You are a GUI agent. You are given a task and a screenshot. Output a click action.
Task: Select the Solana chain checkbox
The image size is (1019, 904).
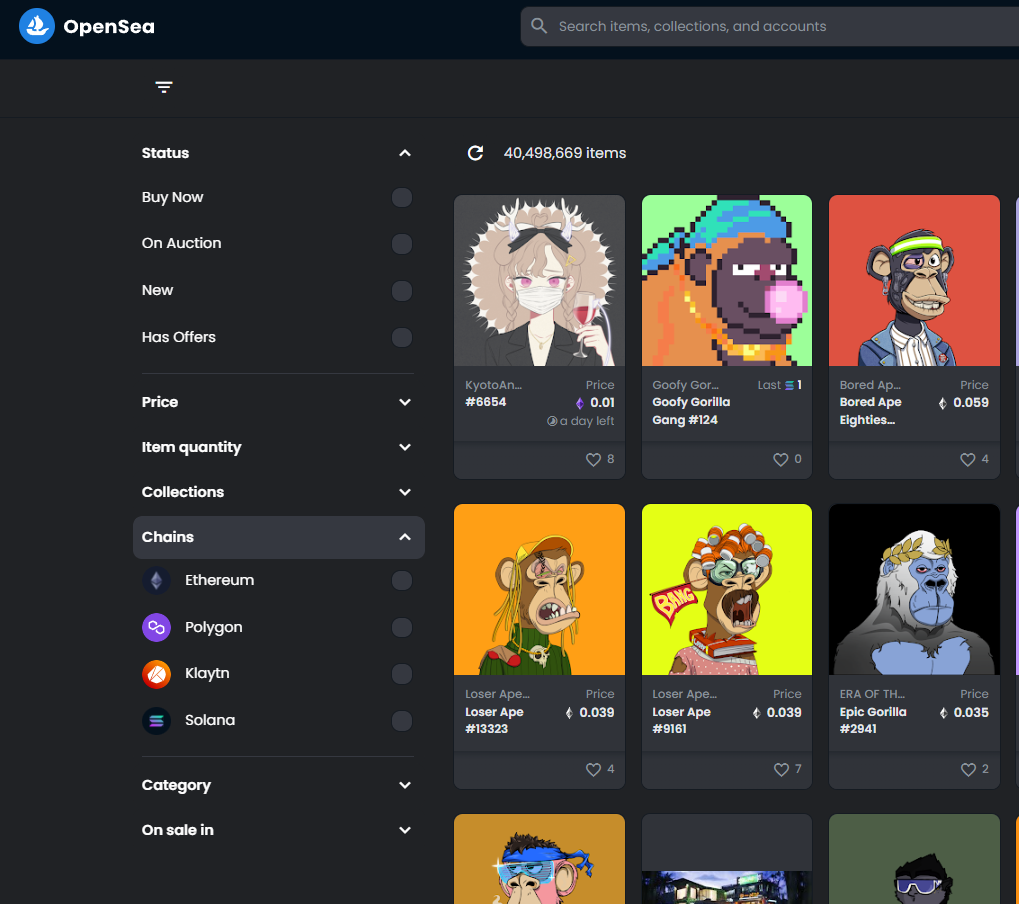coord(402,721)
